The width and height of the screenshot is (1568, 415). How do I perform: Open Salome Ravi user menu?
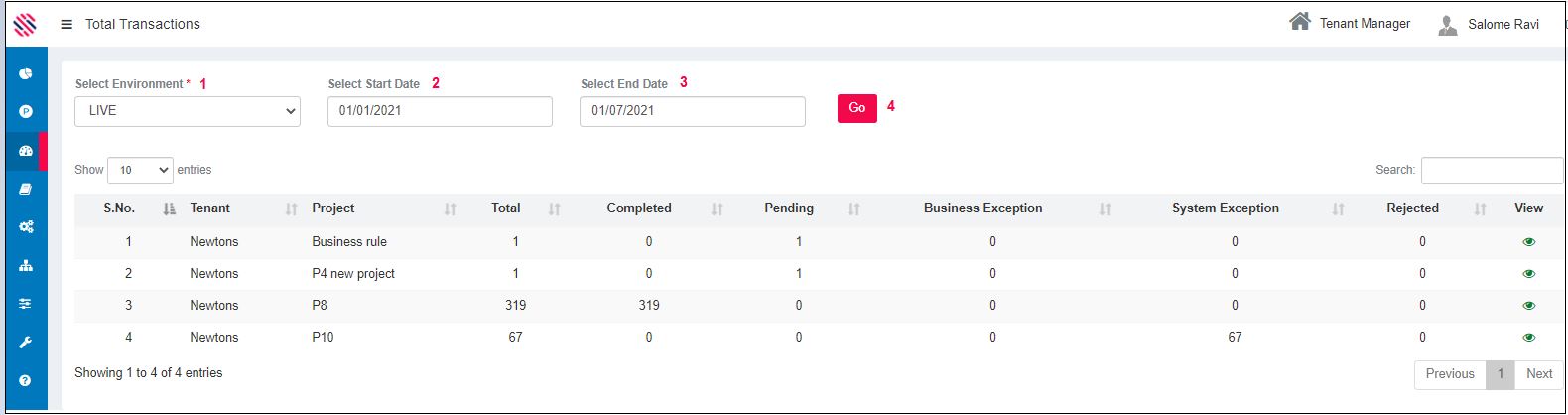(1490, 25)
